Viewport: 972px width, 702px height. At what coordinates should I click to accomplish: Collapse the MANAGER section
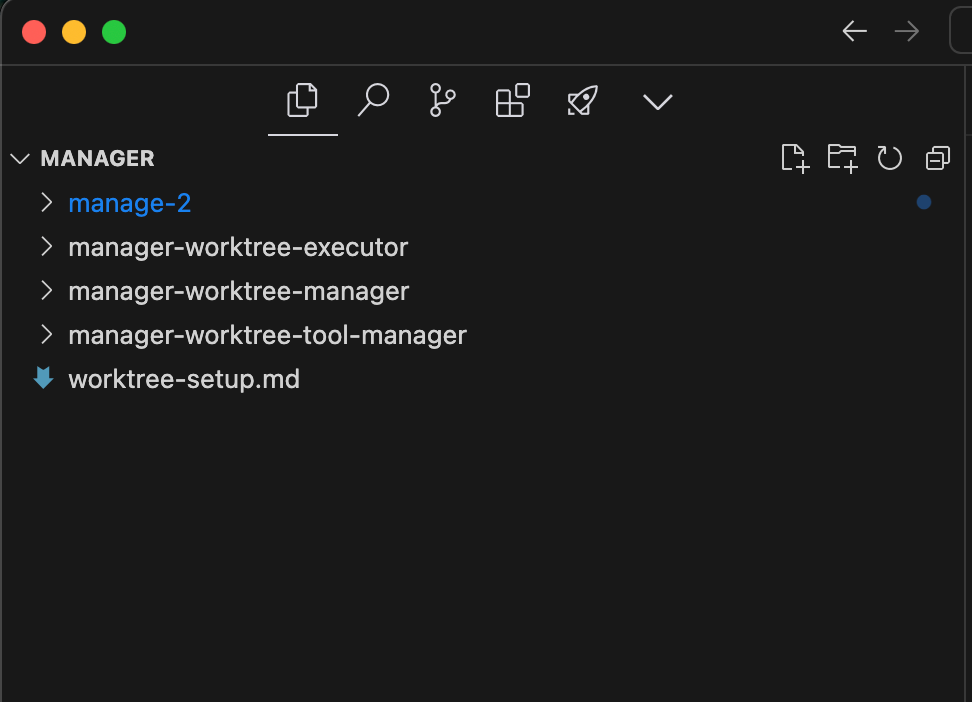pos(20,159)
